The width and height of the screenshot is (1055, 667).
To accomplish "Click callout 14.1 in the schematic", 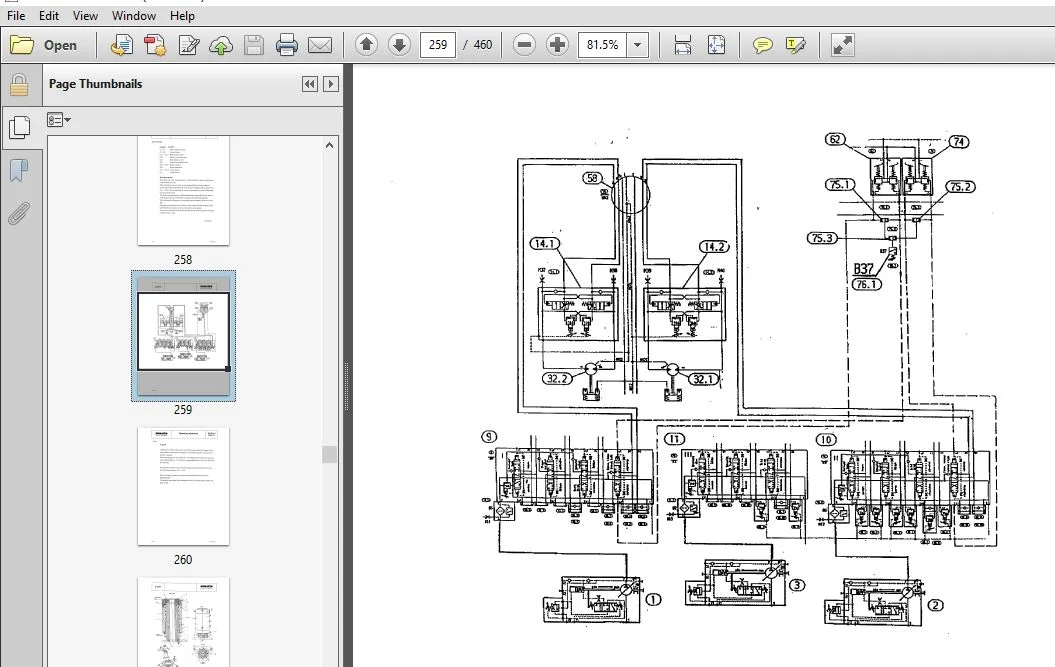I will point(544,244).
